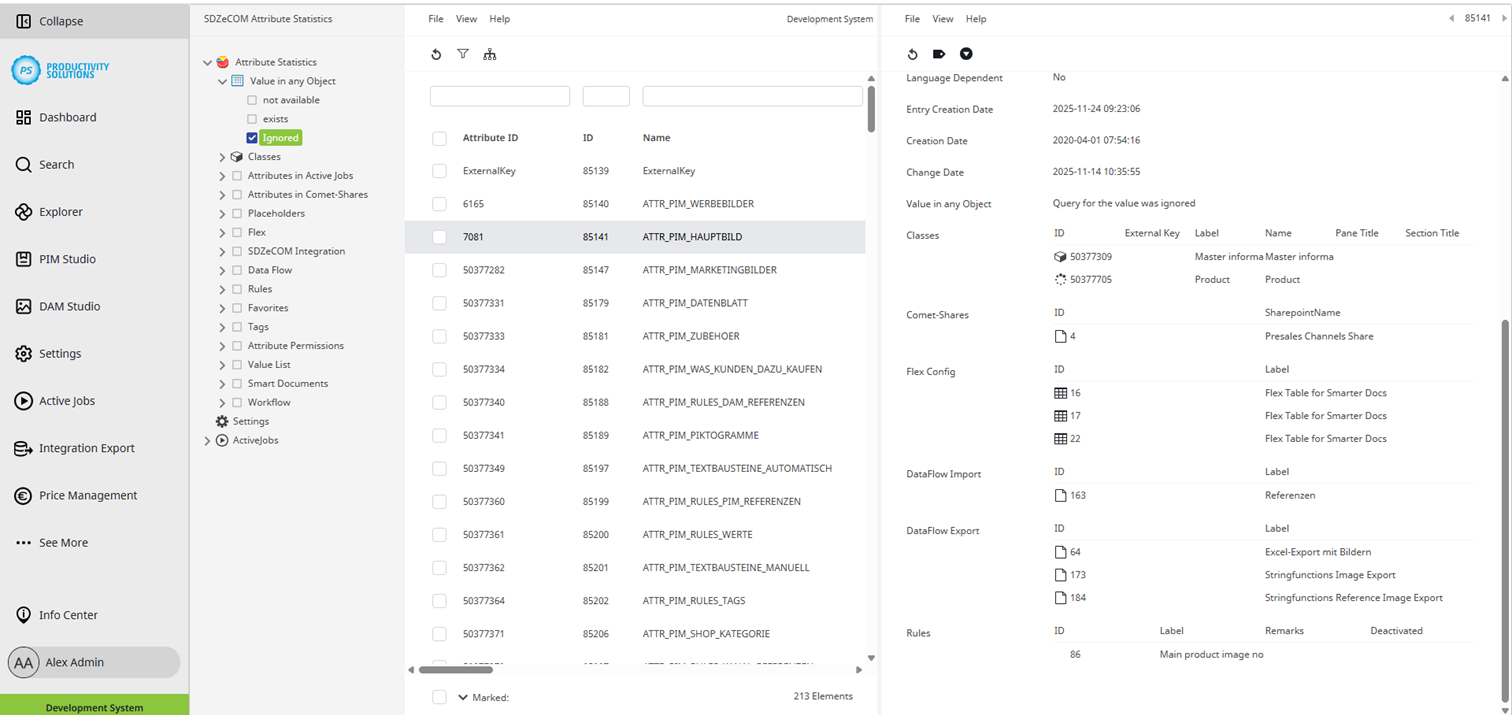Viewport: 1512px width, 715px height.
Task: Click the hierarchy icon next to the filter
Action: pos(490,54)
